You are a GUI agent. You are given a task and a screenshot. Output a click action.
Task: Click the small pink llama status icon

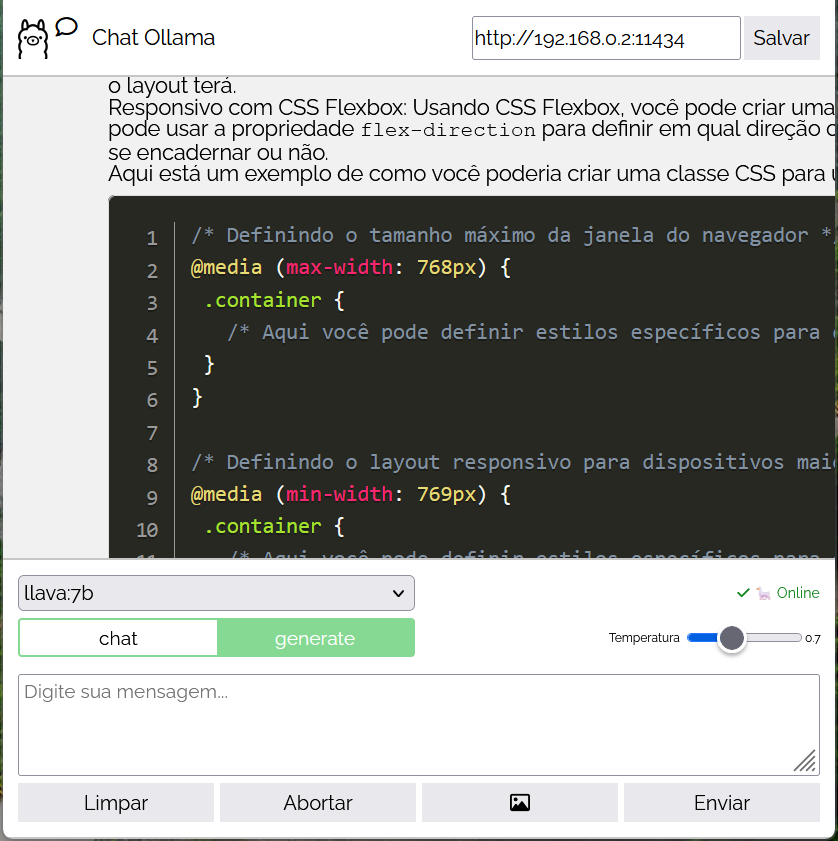(x=763, y=593)
